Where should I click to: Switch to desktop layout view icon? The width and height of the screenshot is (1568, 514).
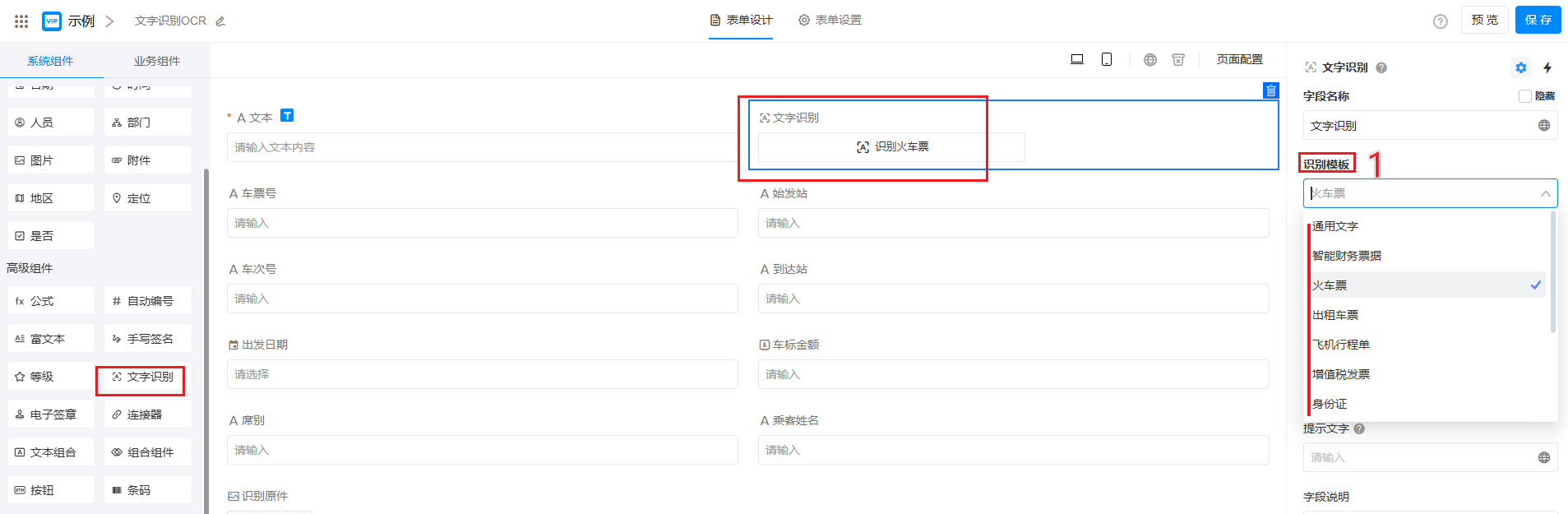click(1076, 59)
